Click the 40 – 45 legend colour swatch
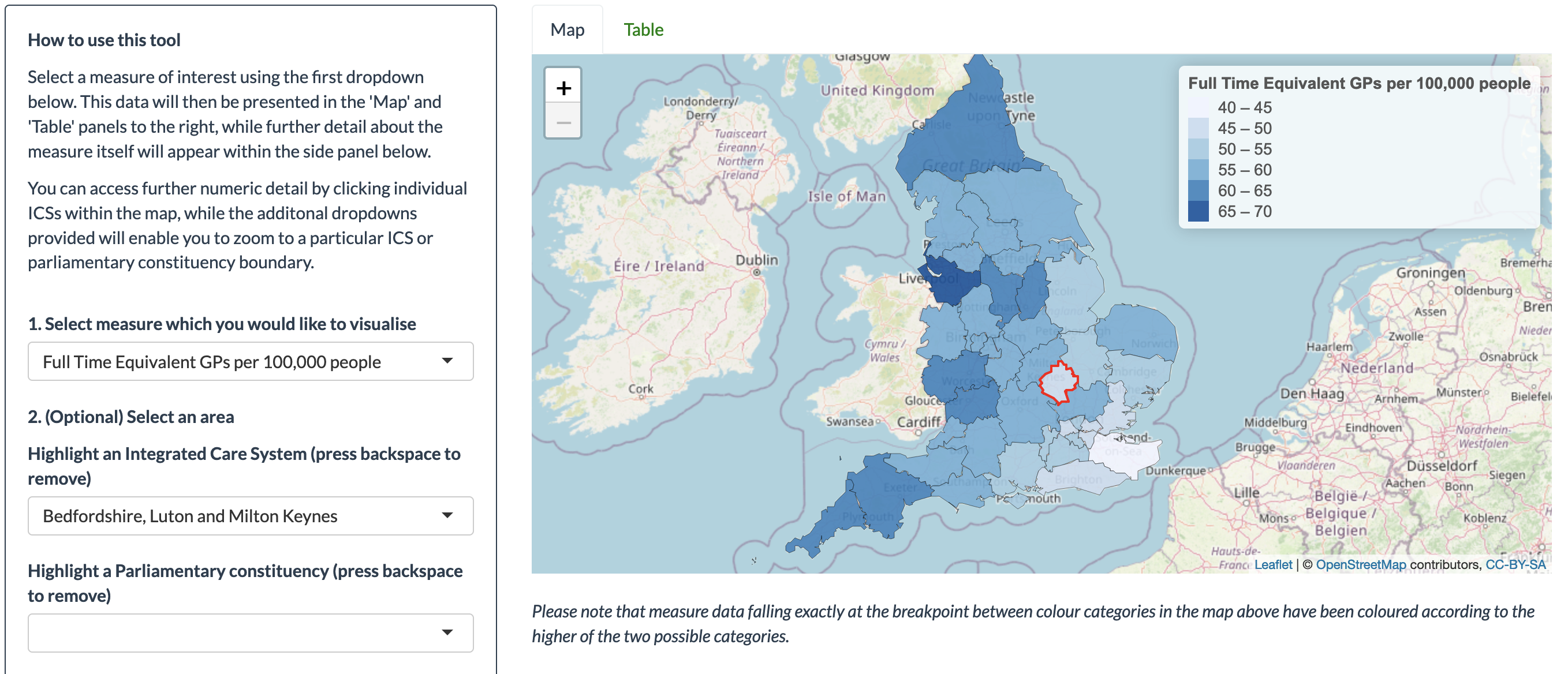This screenshot has height=674, width=1568. [x=1198, y=108]
